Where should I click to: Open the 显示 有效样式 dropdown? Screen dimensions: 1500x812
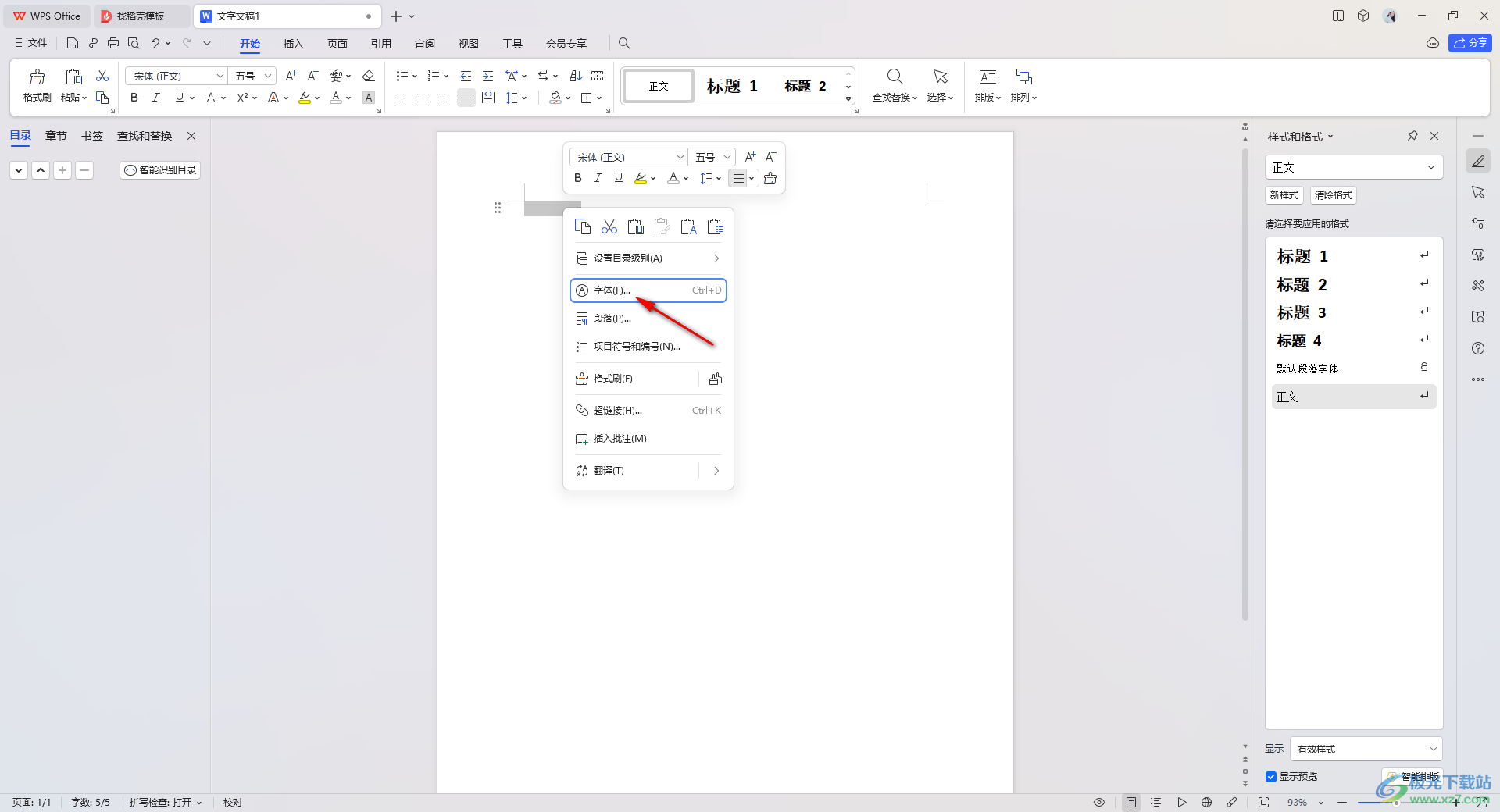(1366, 749)
